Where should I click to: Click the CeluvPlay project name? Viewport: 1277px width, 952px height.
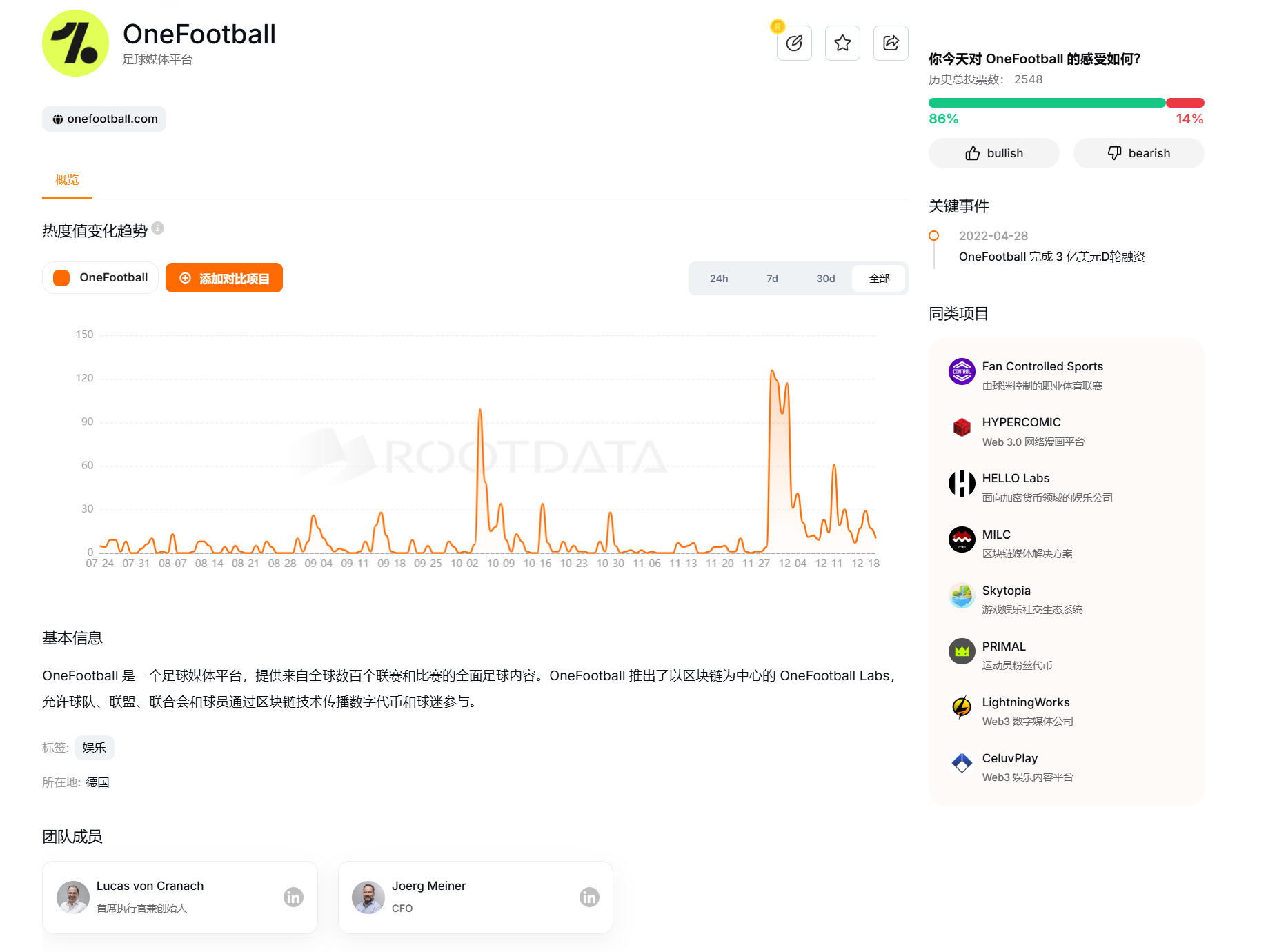(1010, 758)
